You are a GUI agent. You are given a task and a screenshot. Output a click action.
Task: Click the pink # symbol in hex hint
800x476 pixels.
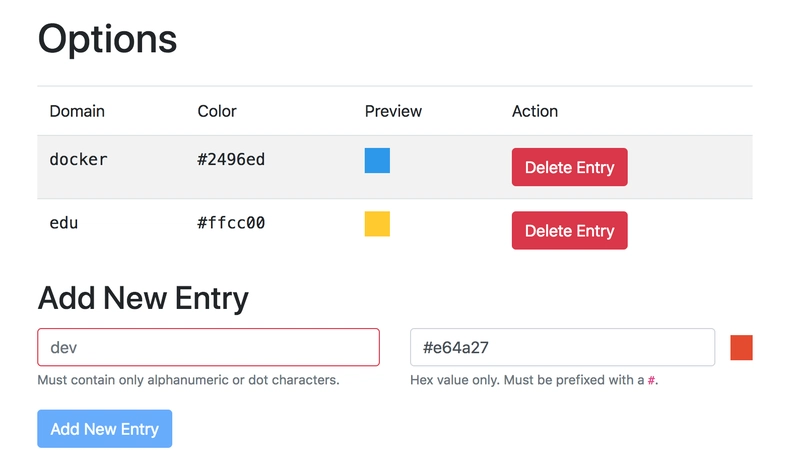click(x=651, y=380)
